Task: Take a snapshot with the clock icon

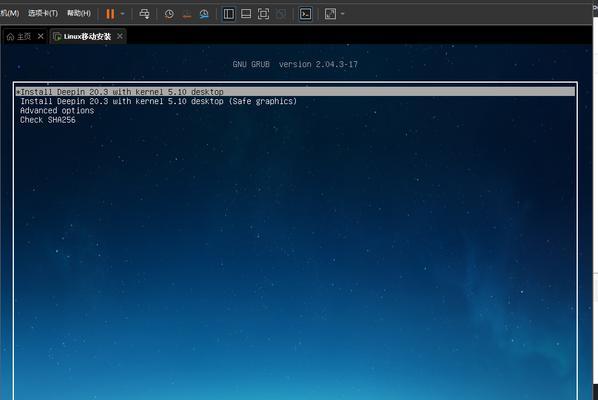Action: coord(169,14)
